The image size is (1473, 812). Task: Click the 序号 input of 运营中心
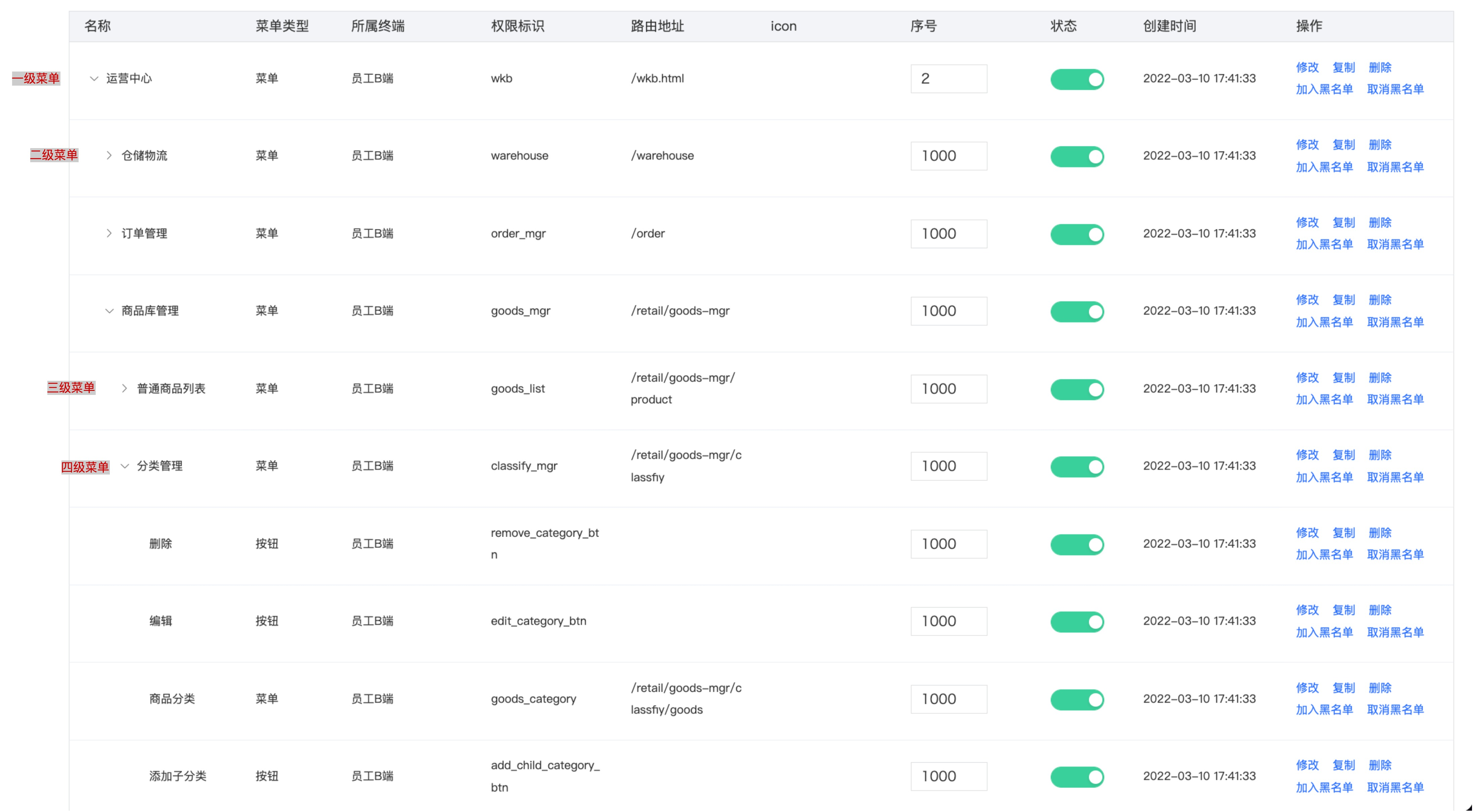pyautogui.click(x=949, y=78)
